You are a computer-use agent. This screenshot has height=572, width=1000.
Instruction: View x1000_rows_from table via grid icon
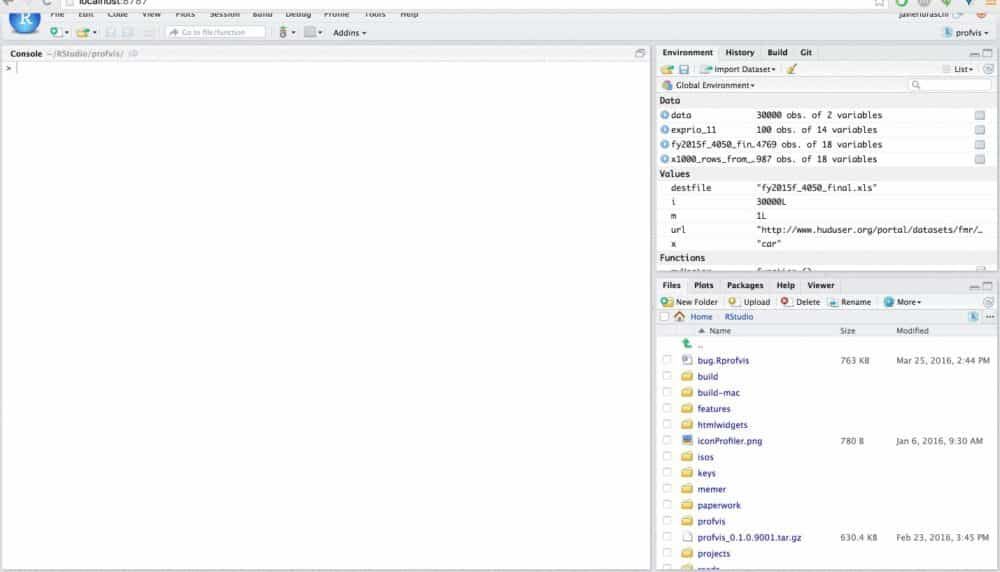pyautogui.click(x=980, y=159)
